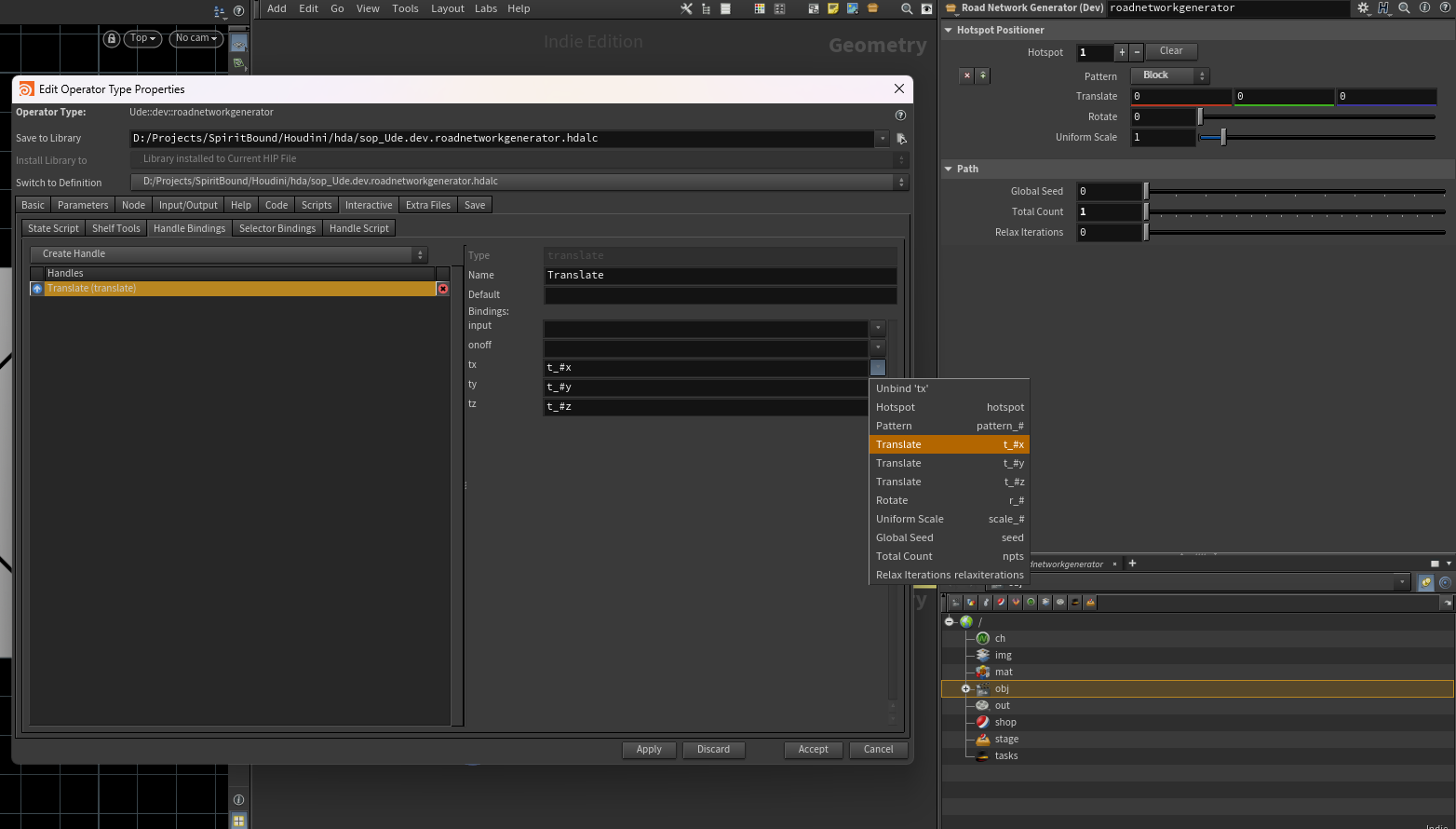This screenshot has width=1456, height=829.
Task: Open the Create Handle dropdown
Action: click(x=229, y=254)
